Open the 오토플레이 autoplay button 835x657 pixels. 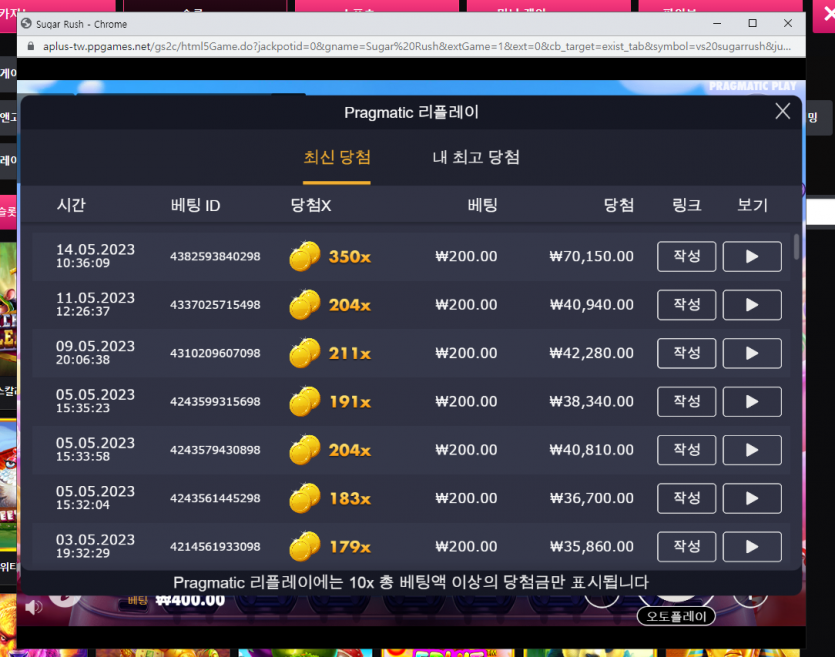[676, 616]
